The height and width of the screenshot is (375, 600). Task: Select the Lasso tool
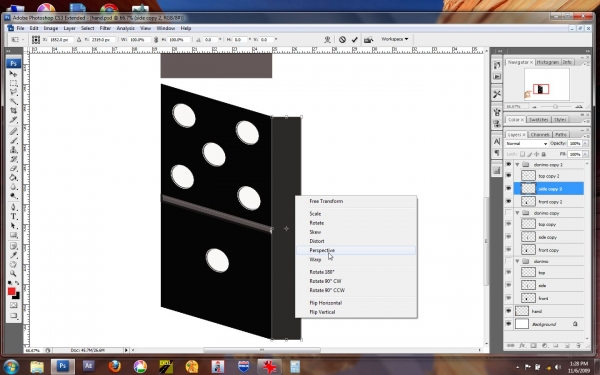[13, 92]
